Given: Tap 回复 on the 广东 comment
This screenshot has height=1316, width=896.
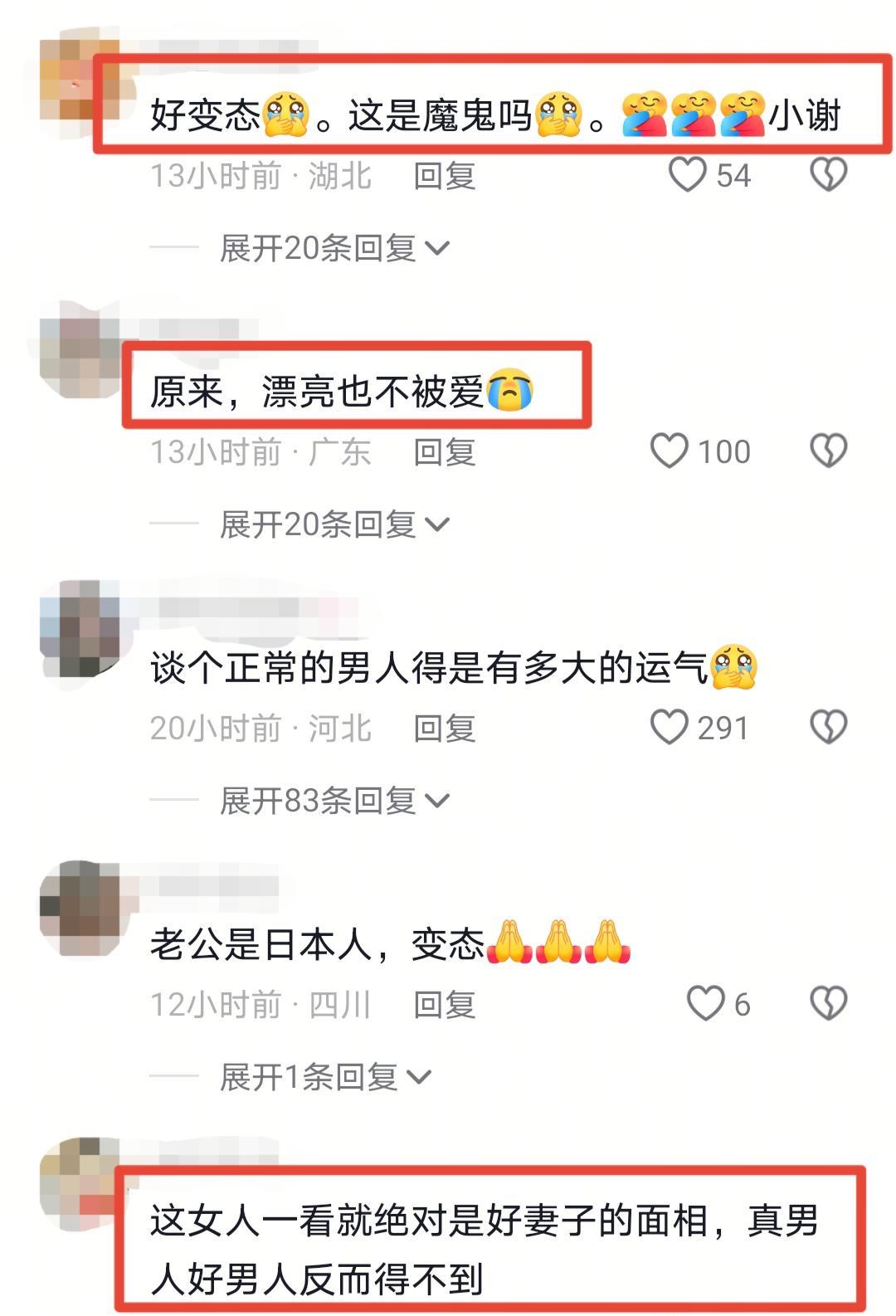Looking at the screenshot, I should pyautogui.click(x=445, y=452).
